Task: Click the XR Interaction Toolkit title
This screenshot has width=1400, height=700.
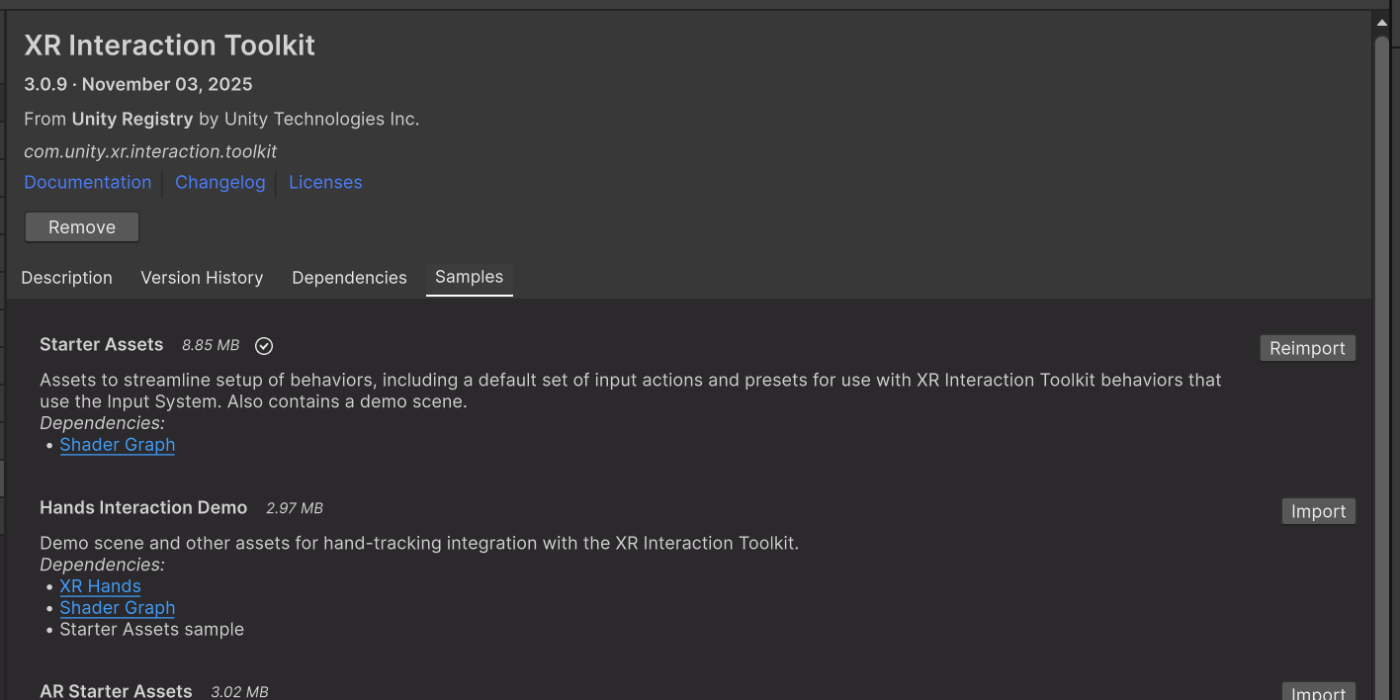Action: (x=169, y=45)
